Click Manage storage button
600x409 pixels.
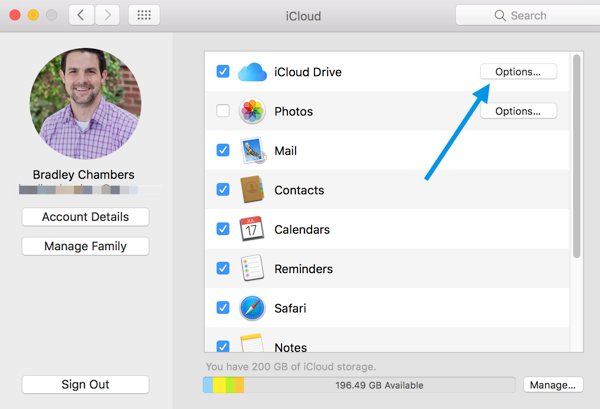point(553,385)
